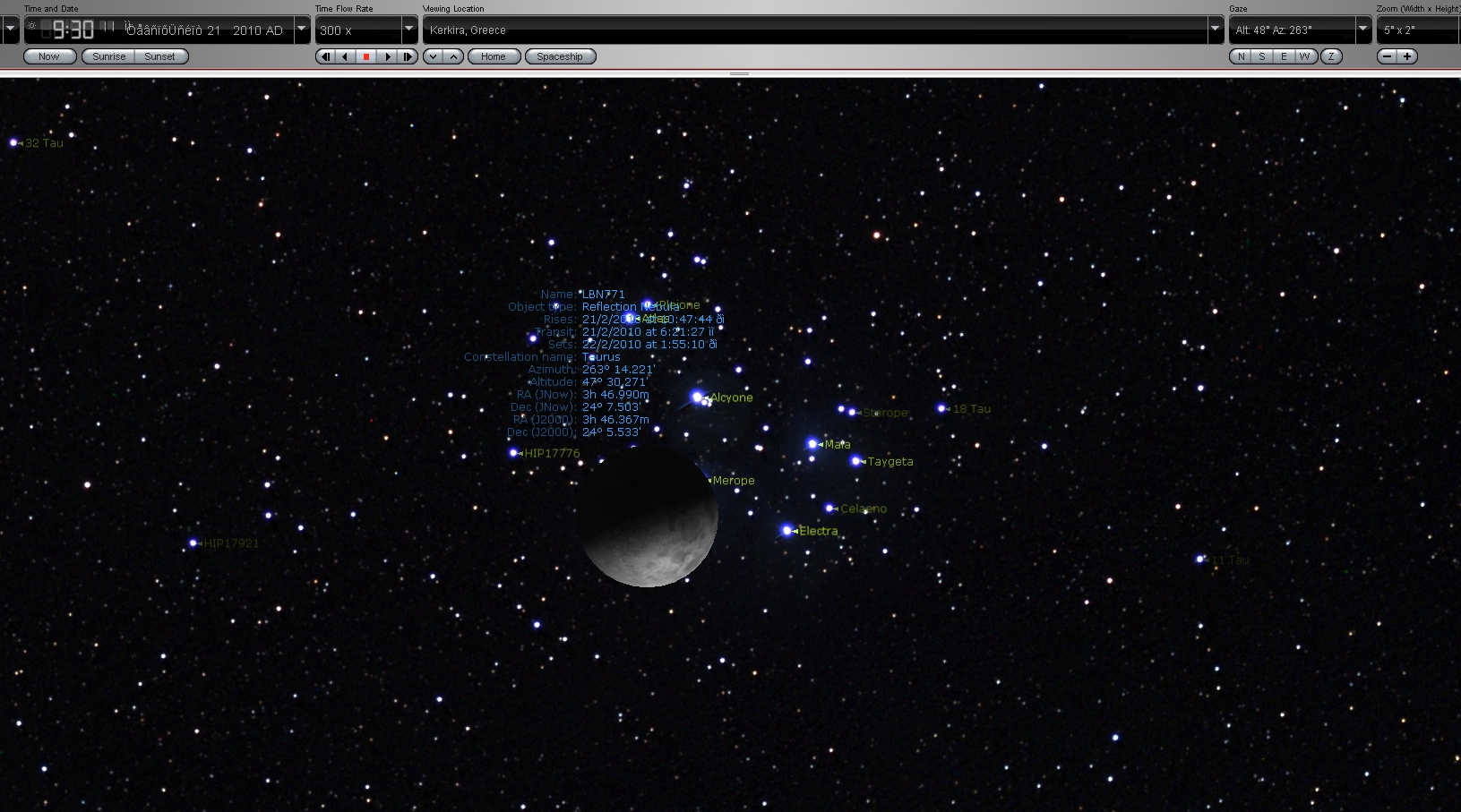Gaze toward the zenith with Z button

(x=1331, y=56)
